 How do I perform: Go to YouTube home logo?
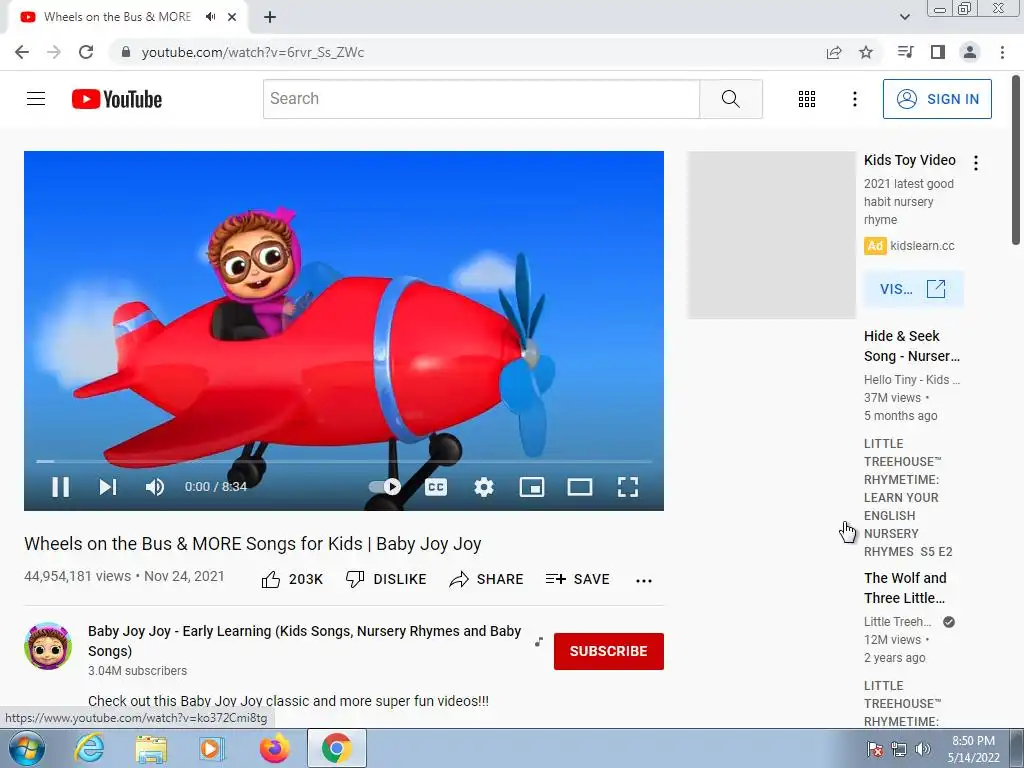[x=117, y=99]
